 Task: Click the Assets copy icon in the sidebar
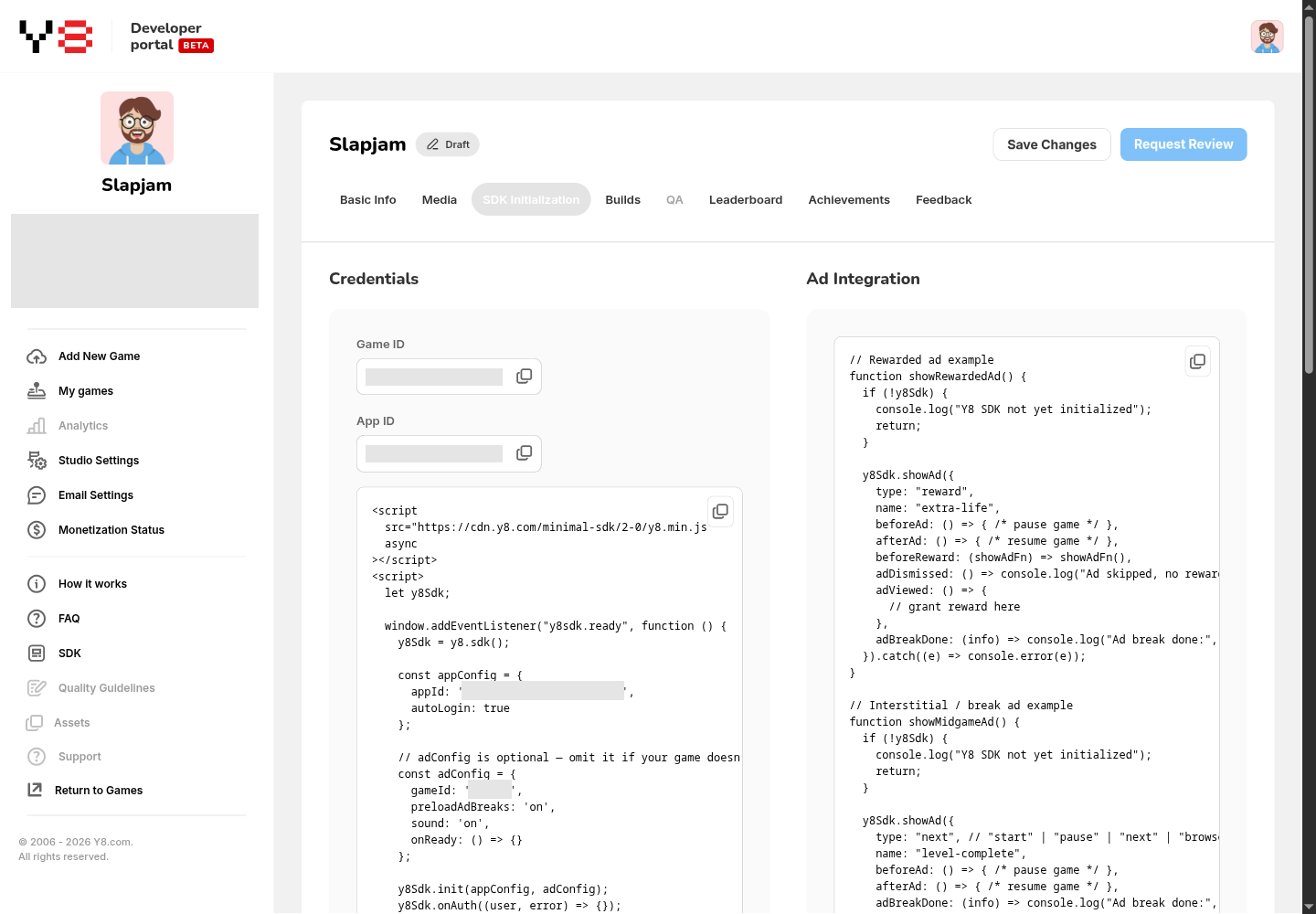[35, 723]
